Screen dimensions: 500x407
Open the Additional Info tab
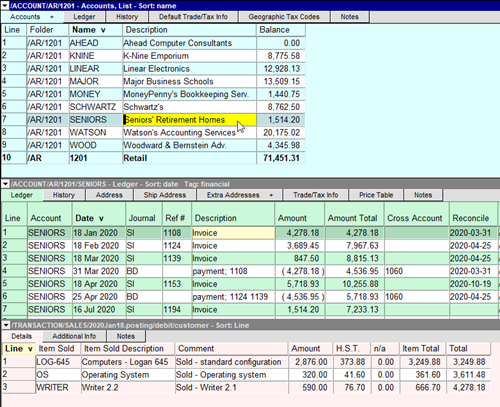[74, 336]
